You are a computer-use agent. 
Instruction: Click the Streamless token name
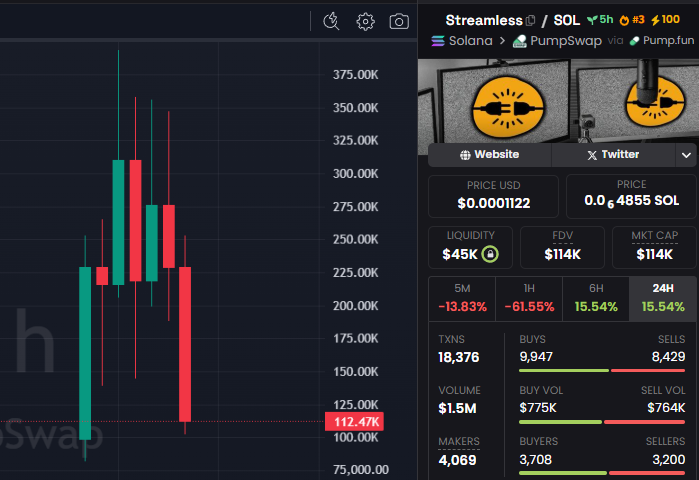tap(484, 21)
